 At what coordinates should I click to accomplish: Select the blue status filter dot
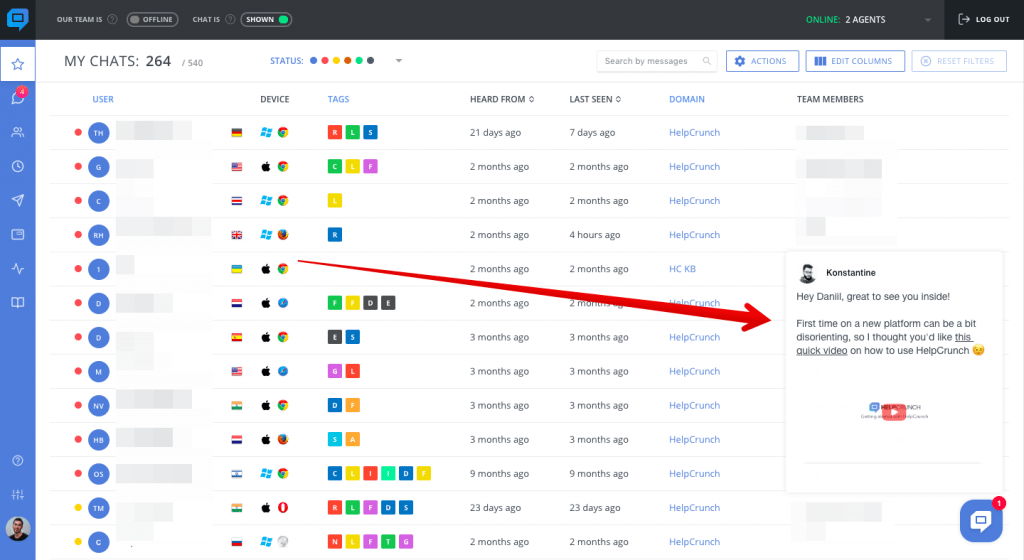click(x=313, y=61)
